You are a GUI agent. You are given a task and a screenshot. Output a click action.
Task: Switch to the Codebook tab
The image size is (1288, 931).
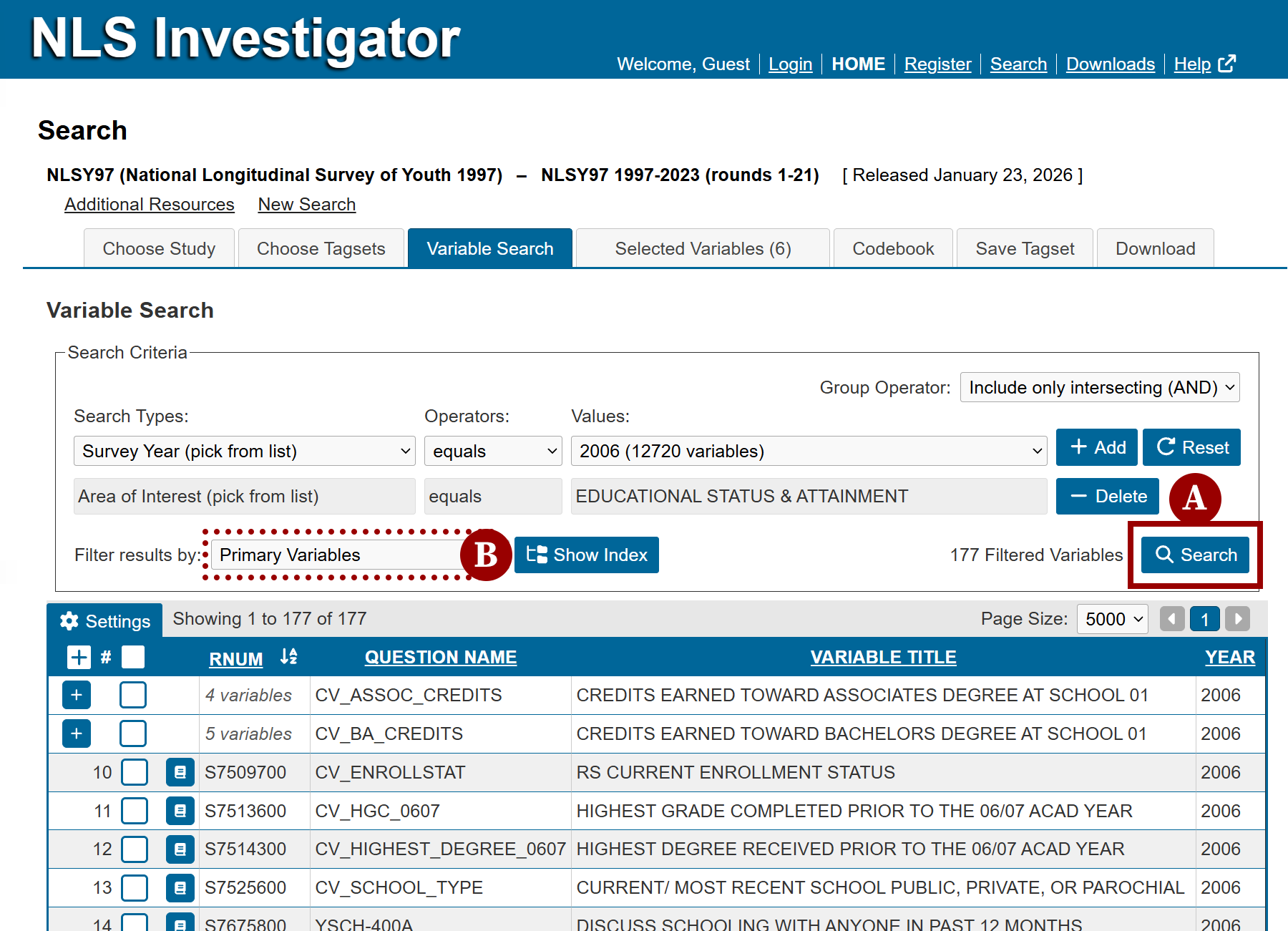tap(893, 248)
